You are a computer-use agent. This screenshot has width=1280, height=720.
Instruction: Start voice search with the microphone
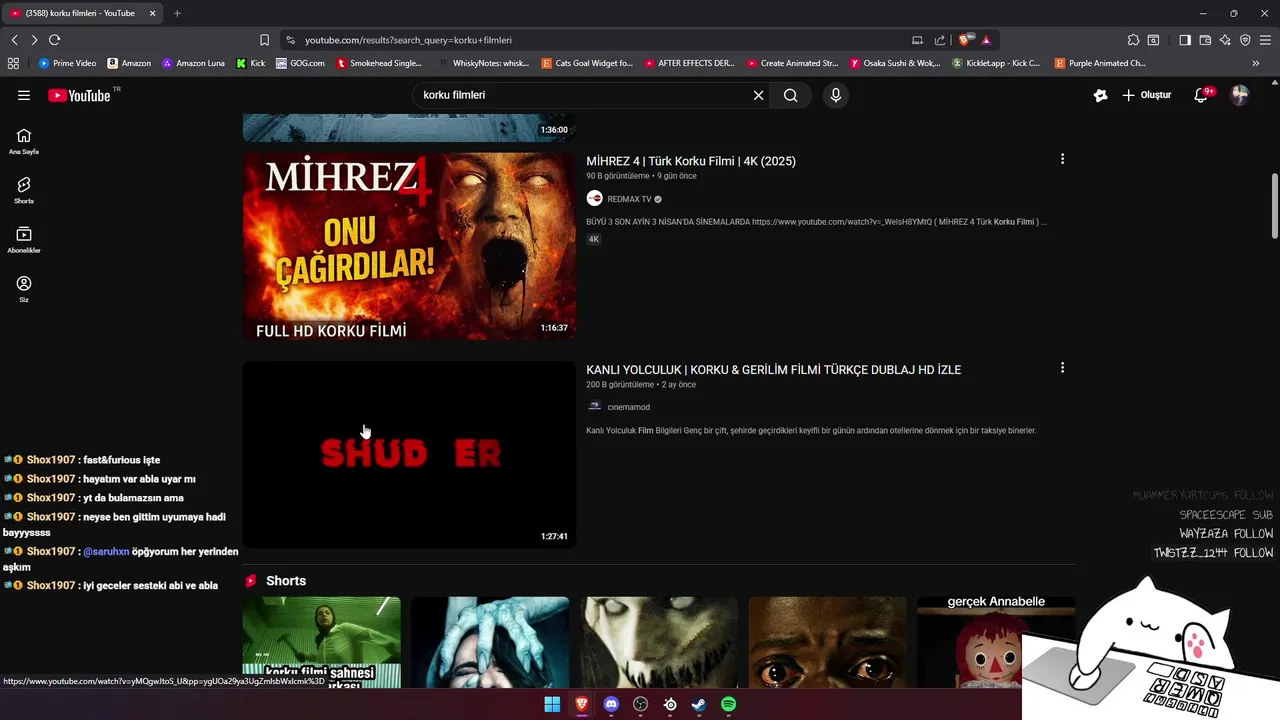[836, 95]
